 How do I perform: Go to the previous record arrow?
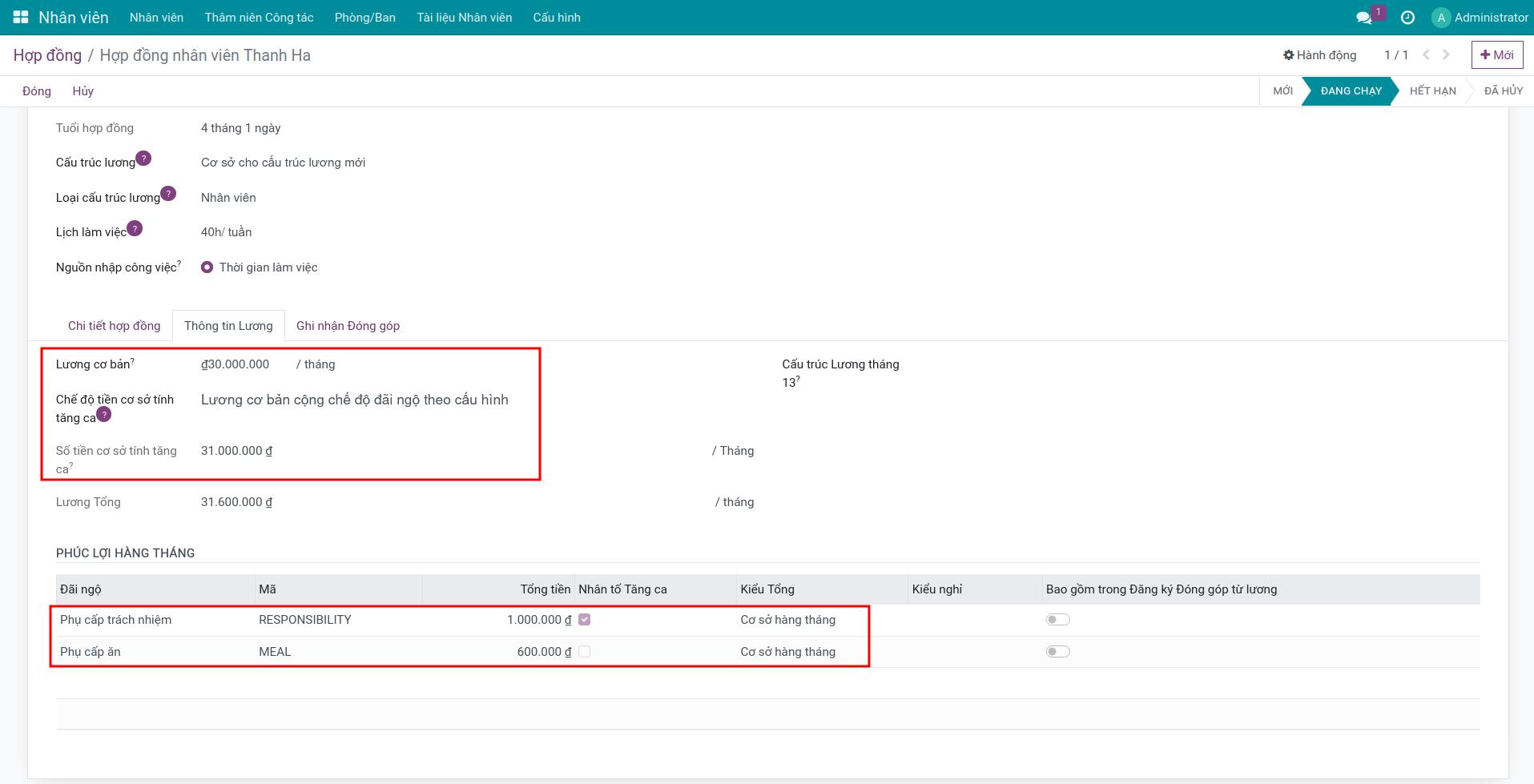[x=1426, y=54]
